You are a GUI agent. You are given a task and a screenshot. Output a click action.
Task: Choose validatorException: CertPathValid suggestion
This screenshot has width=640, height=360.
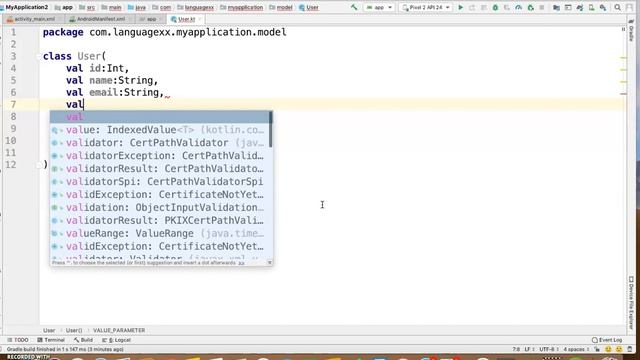160,156
